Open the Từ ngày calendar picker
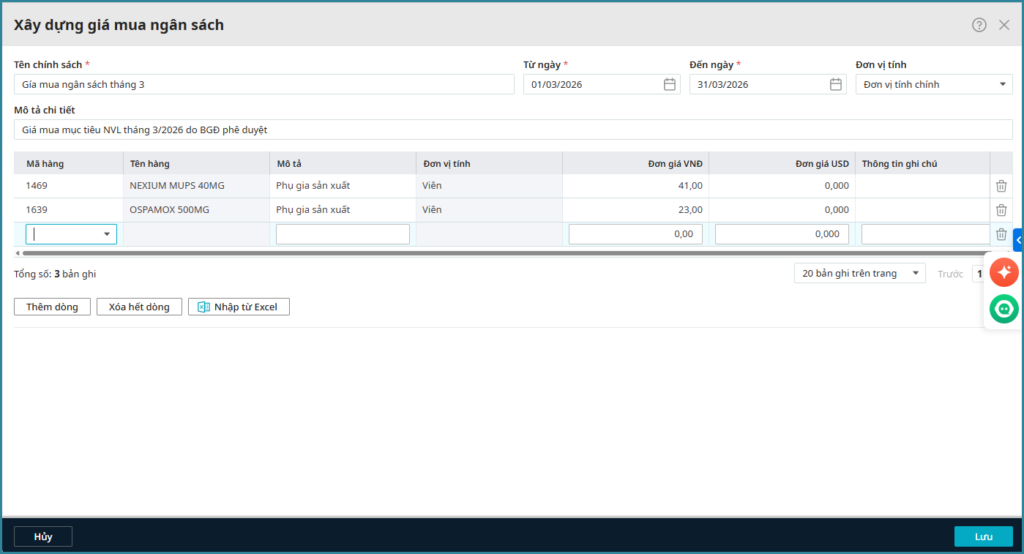Image resolution: width=1024 pixels, height=554 pixels. pos(669,85)
